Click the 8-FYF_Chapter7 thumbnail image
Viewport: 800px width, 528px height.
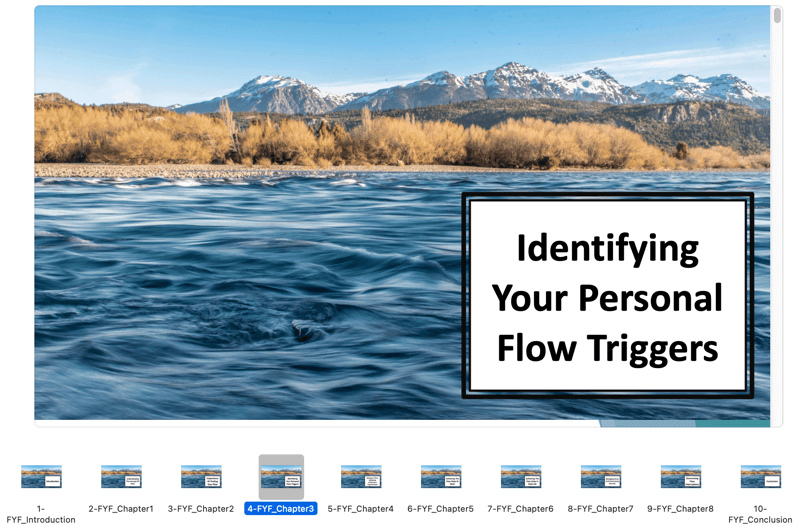601,477
